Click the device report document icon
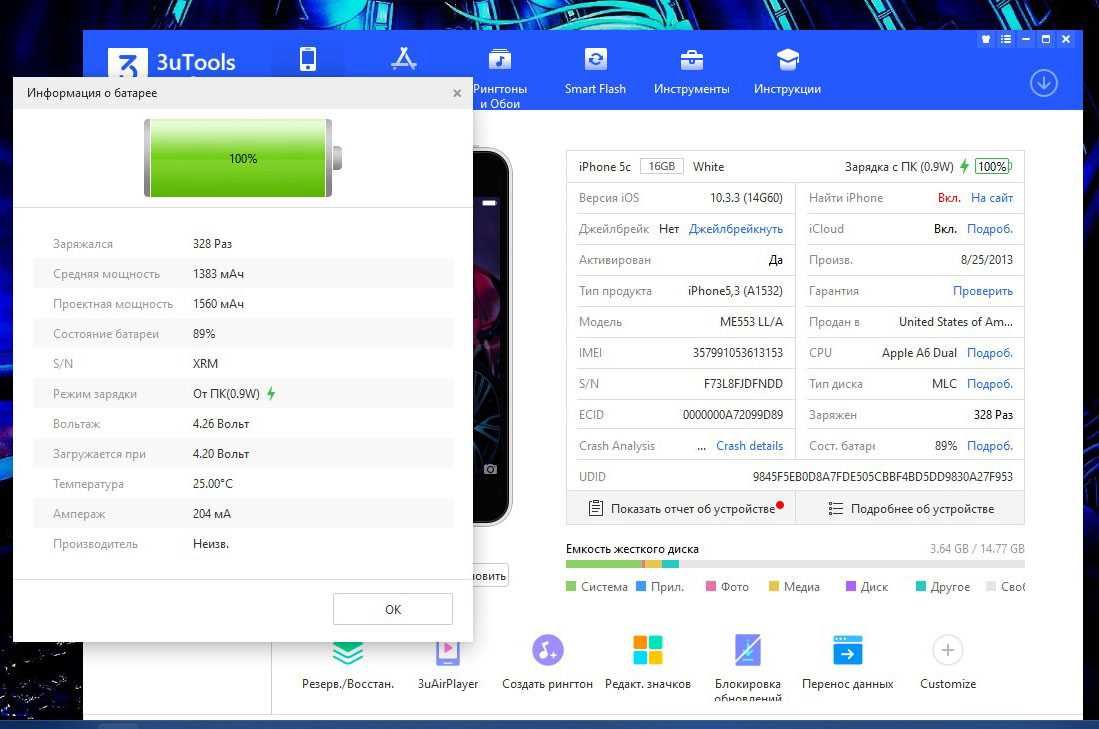Viewport: 1099px width, 729px height. tap(595, 508)
